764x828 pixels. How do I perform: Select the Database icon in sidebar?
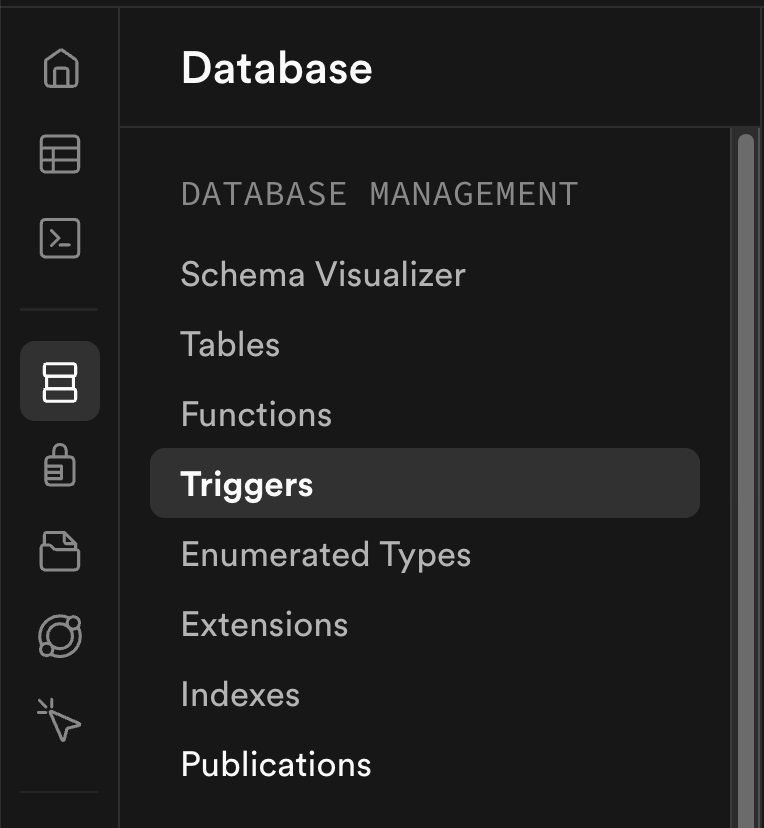60,381
